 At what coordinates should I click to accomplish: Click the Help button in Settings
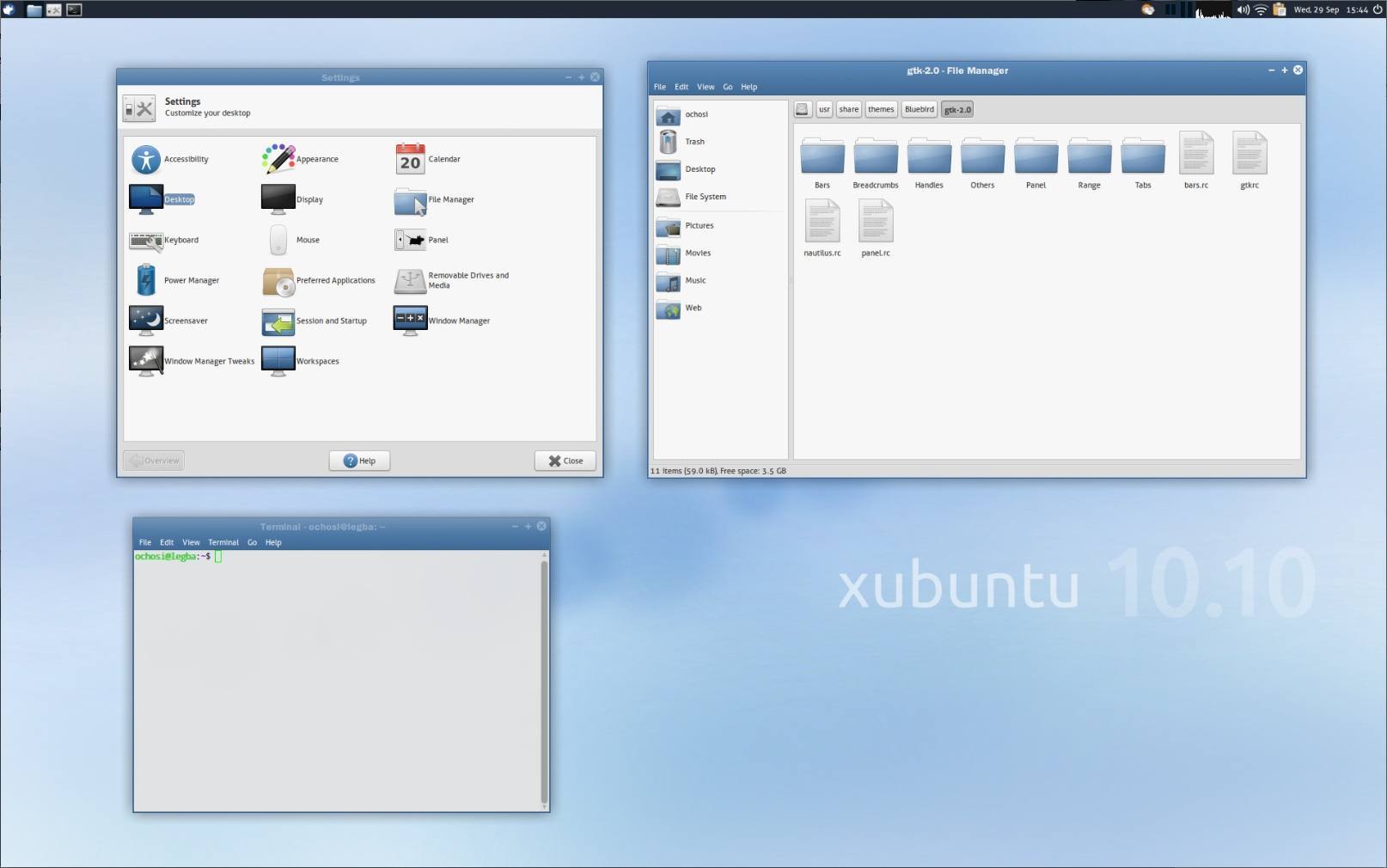coord(358,461)
